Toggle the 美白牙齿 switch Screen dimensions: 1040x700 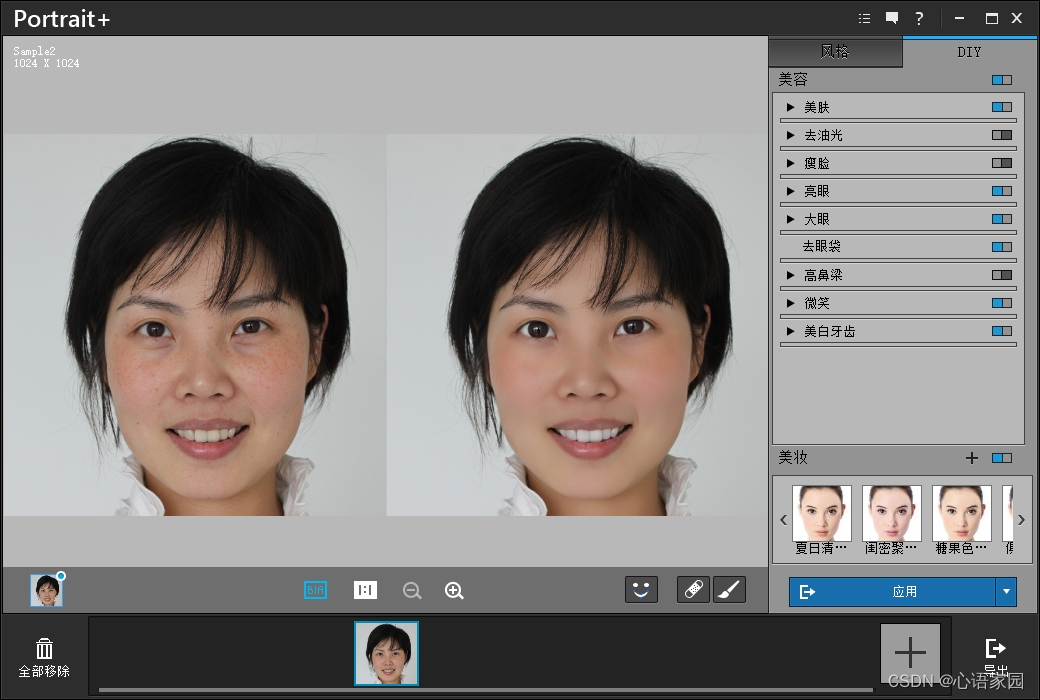1002,331
